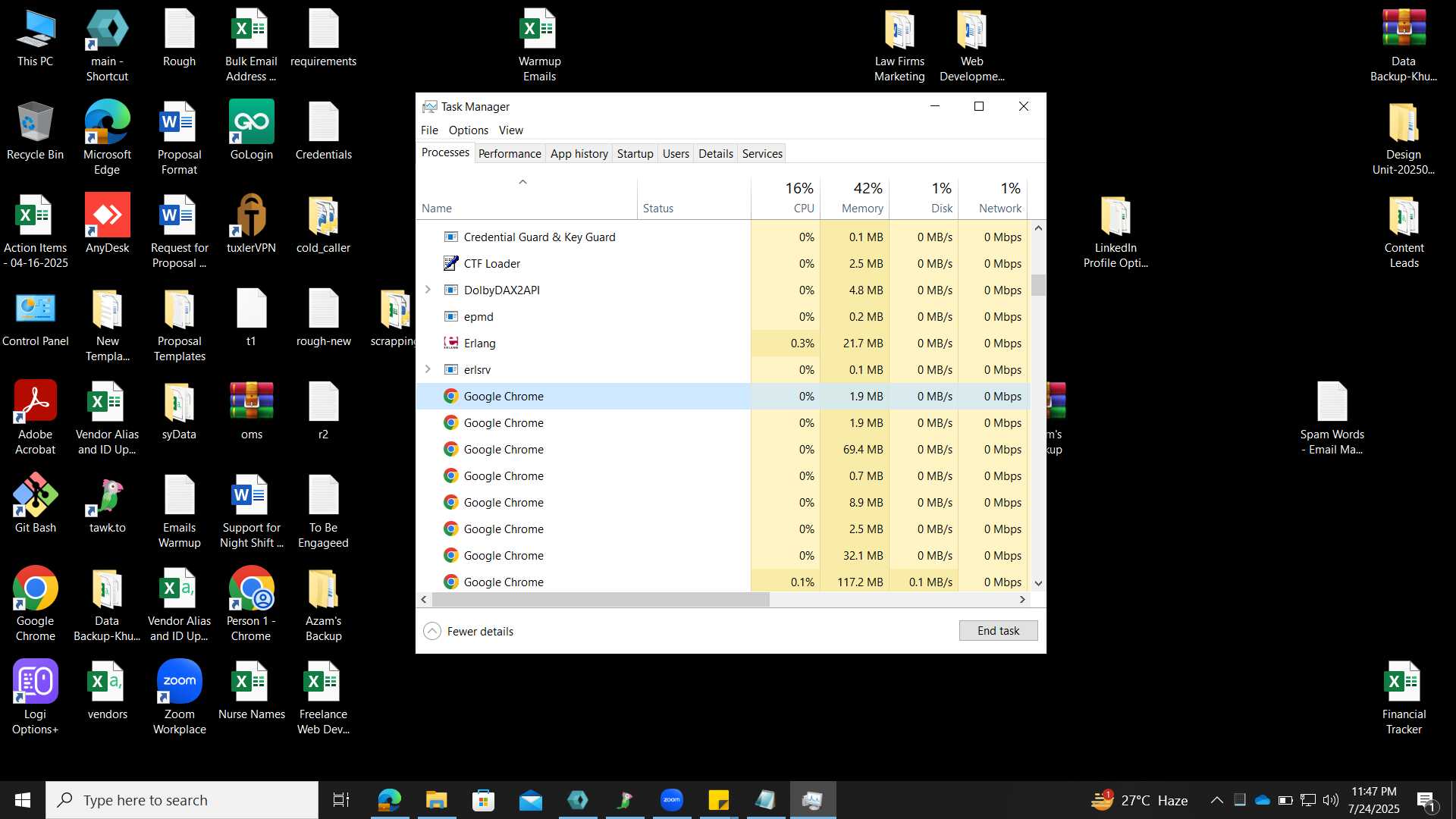Sort processes by the Network column header
Screen dimensions: 1456x819
(993, 197)
